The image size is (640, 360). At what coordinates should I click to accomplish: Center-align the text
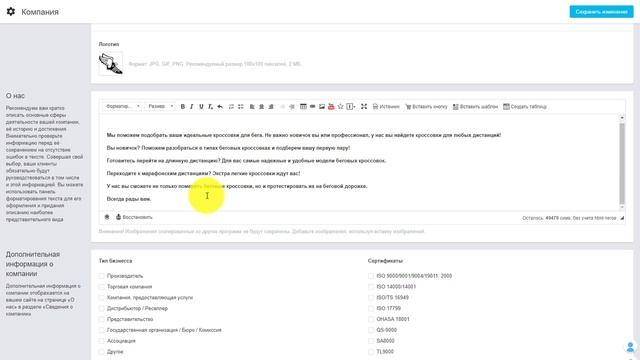click(261, 107)
